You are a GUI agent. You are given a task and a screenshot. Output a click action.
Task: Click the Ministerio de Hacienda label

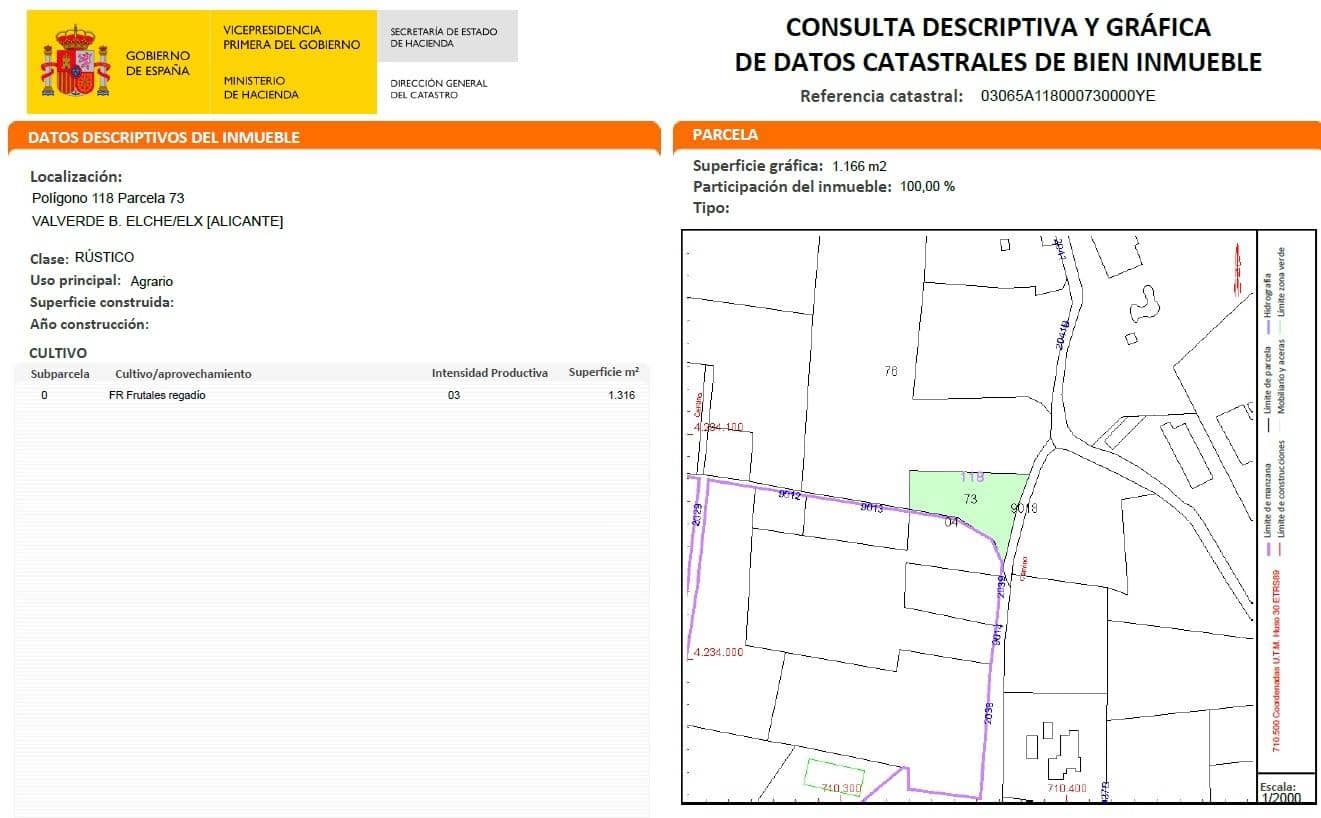[x=261, y=87]
